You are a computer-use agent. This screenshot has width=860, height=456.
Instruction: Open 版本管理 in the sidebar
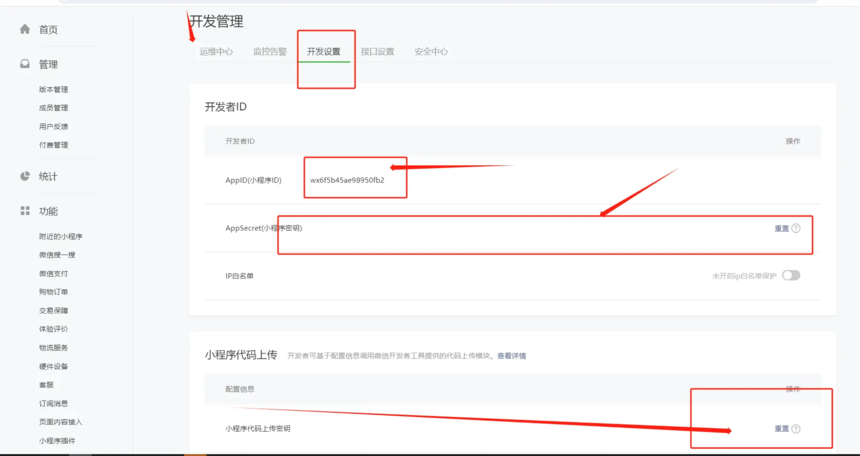(54, 90)
